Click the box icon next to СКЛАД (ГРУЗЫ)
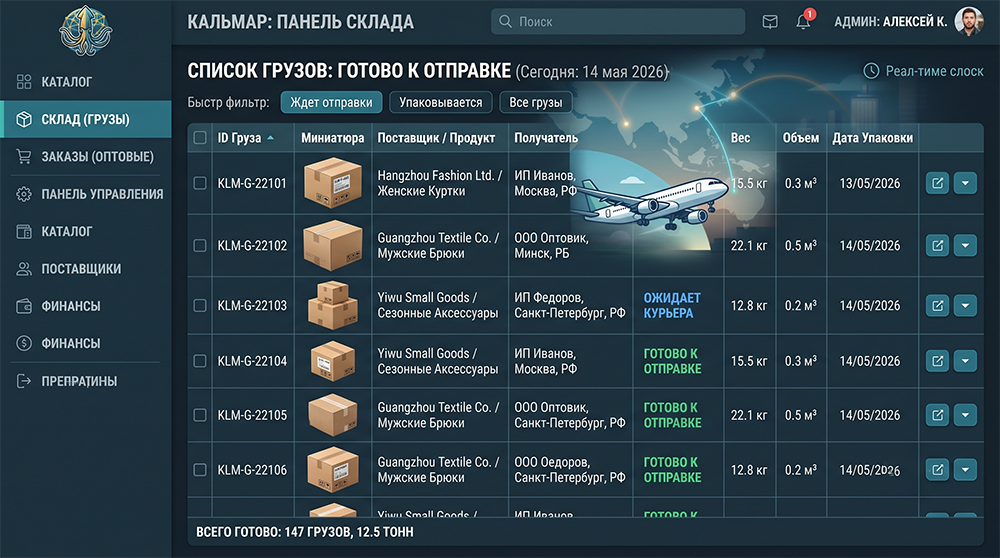Image resolution: width=1000 pixels, height=558 pixels. point(24,119)
